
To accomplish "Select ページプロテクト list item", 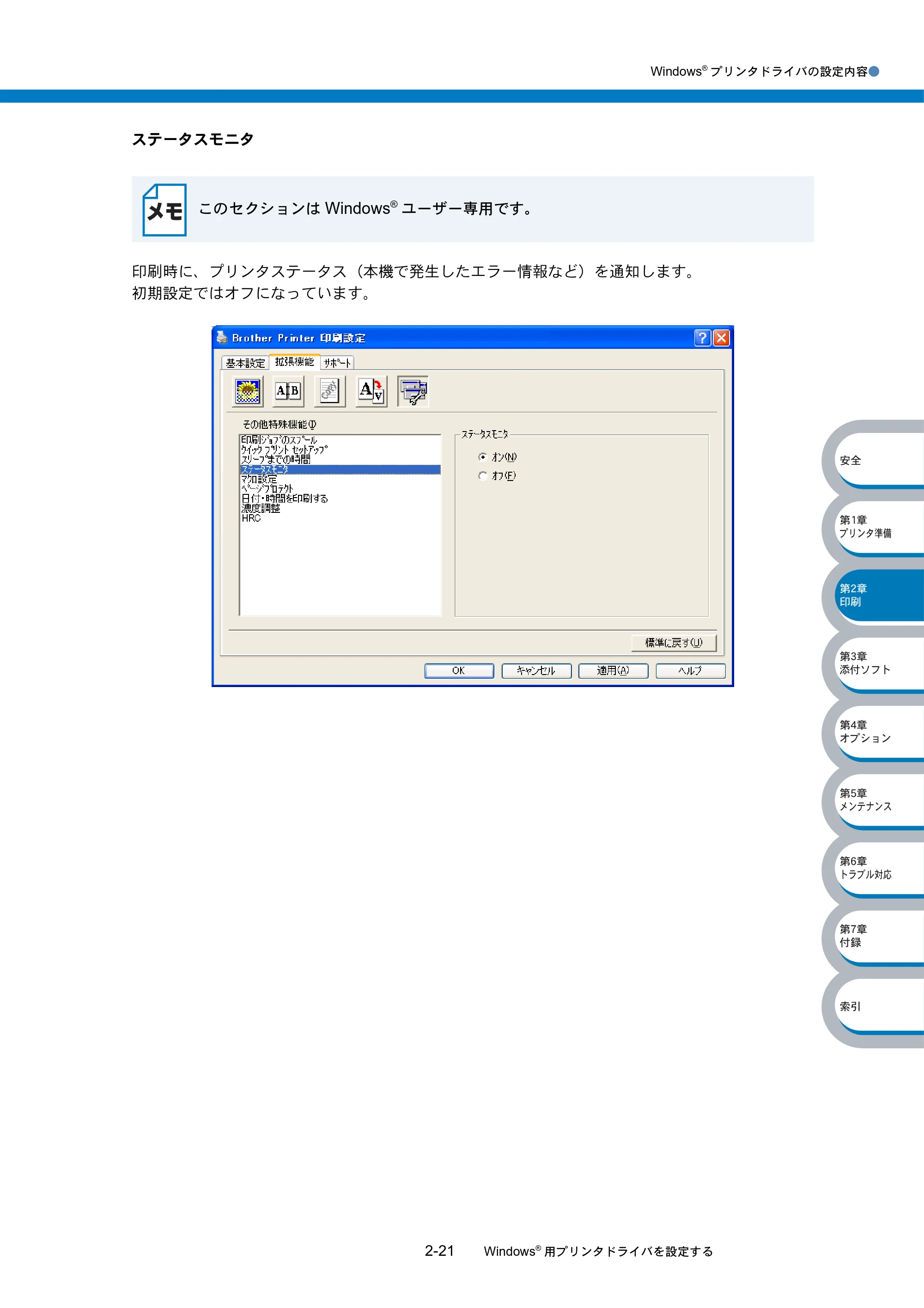I will point(340,489).
